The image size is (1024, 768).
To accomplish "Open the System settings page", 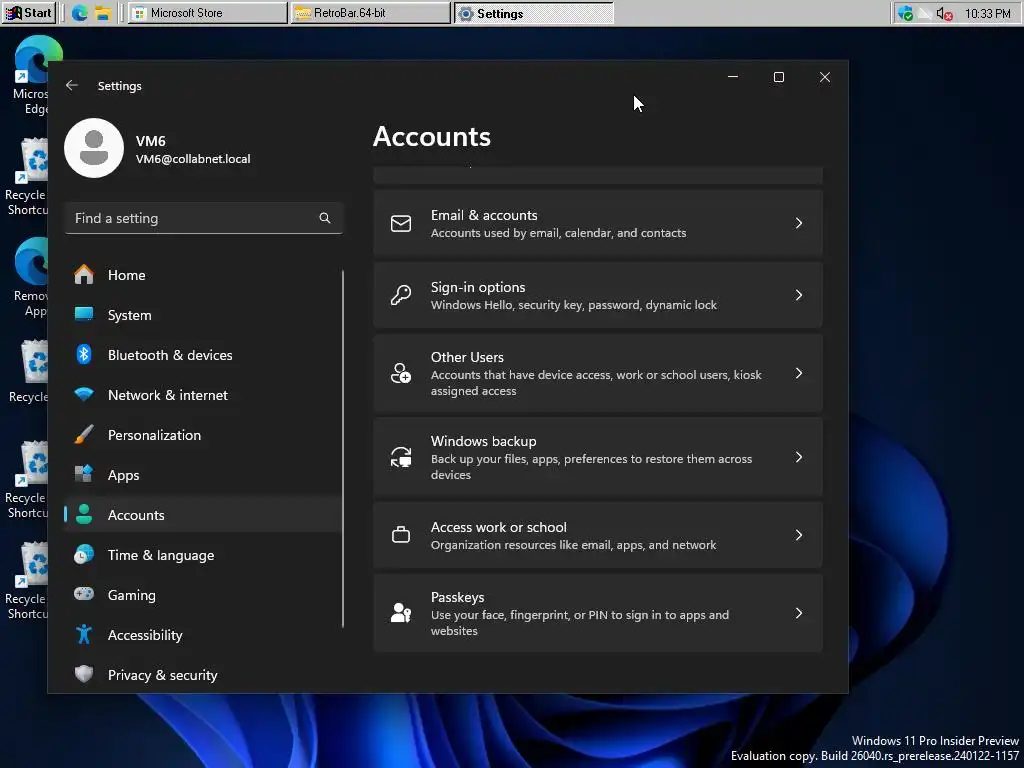I will [x=202, y=315].
